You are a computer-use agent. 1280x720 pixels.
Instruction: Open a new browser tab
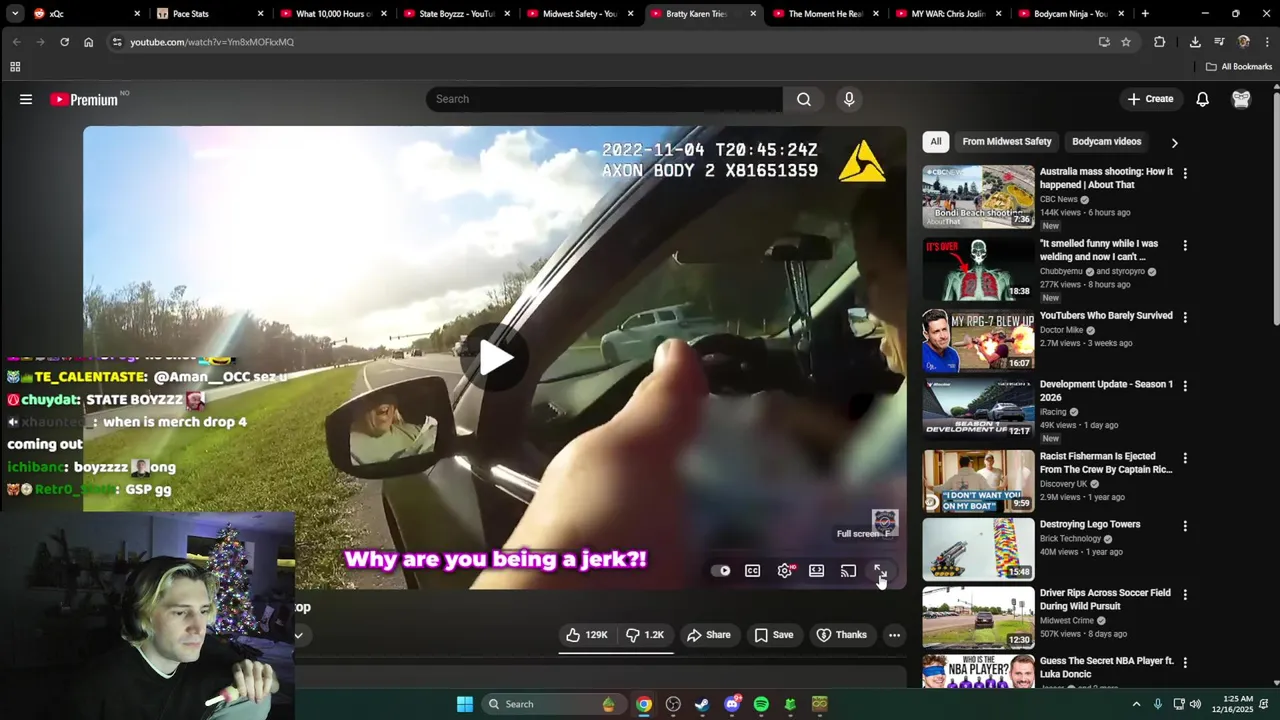pos(1145,14)
